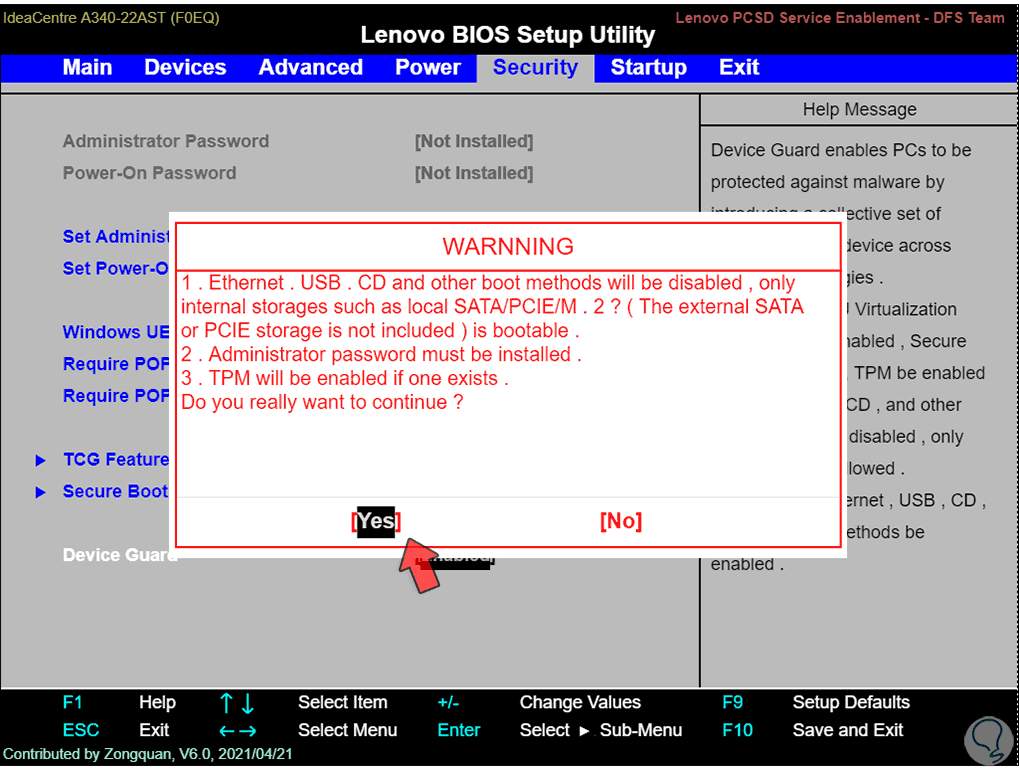This screenshot has width=1019, height=769.
Task: Click Administrator Password label
Action: click(166, 141)
